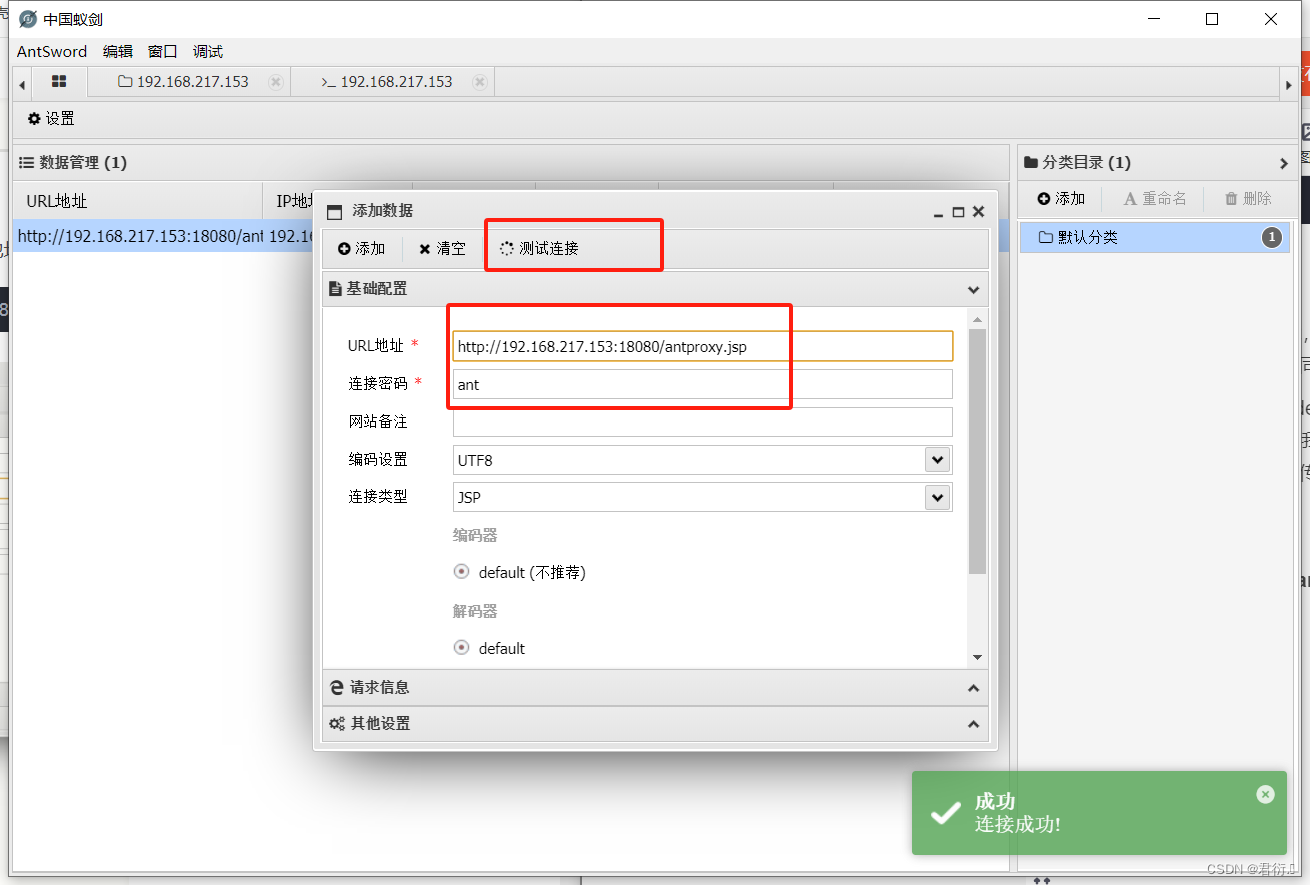Click the 中国蚁剑 app title icon
This screenshot has width=1310, height=885.
[28, 19]
